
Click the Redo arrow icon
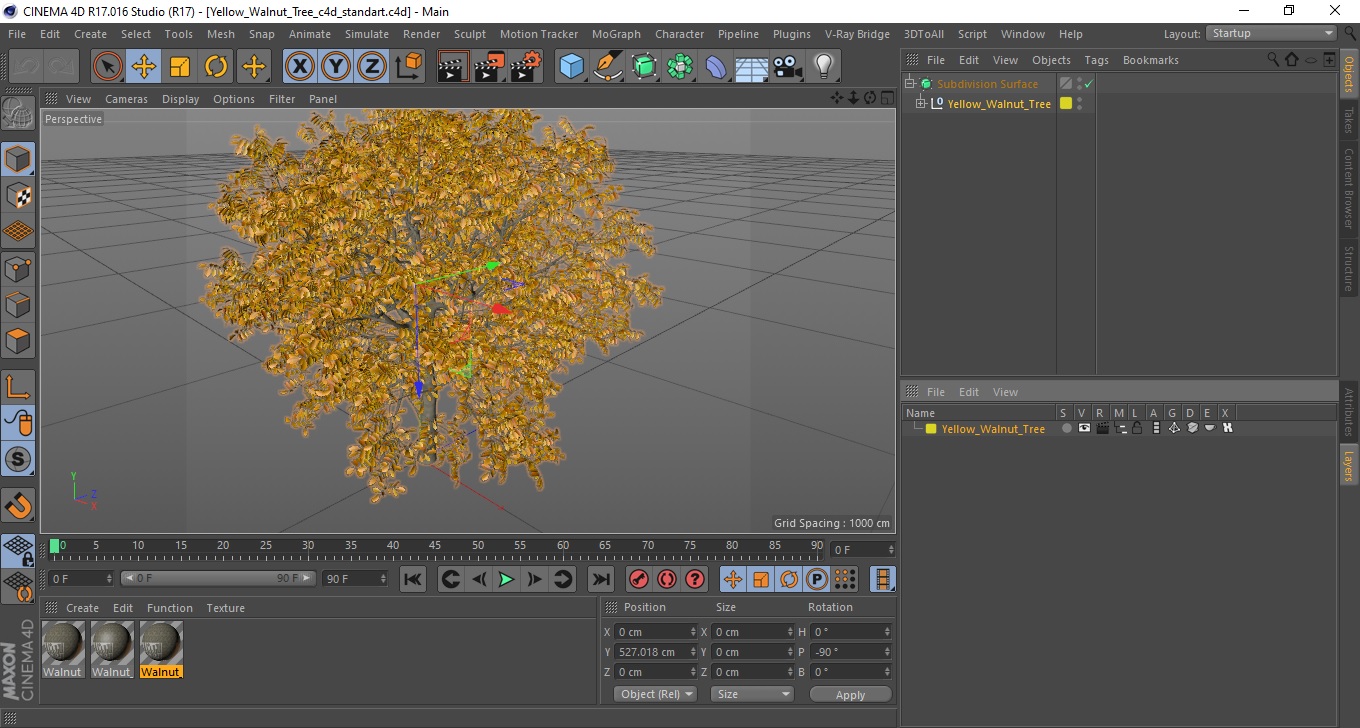tap(61, 67)
